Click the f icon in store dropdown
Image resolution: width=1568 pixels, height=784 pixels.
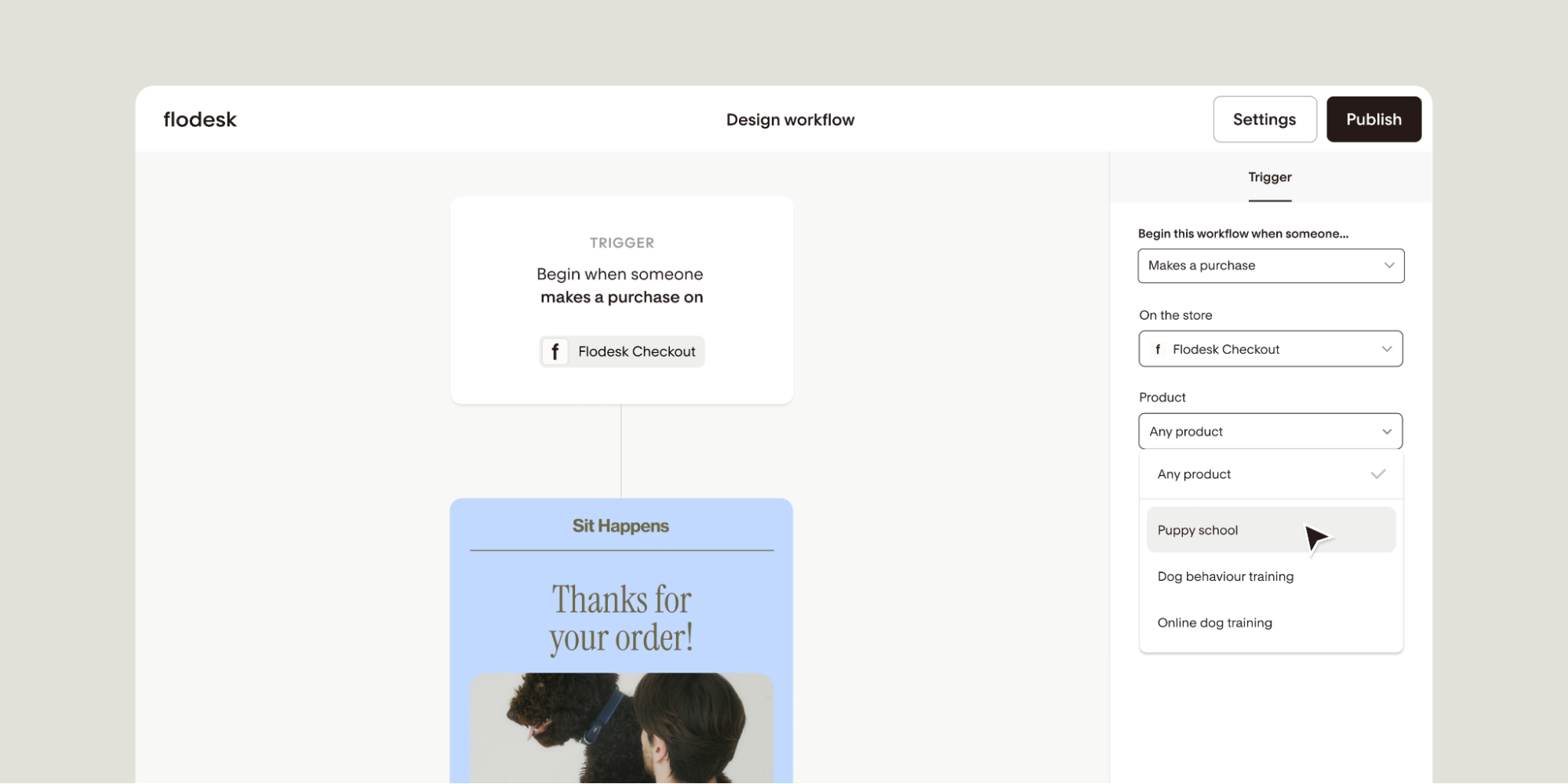[1158, 349]
